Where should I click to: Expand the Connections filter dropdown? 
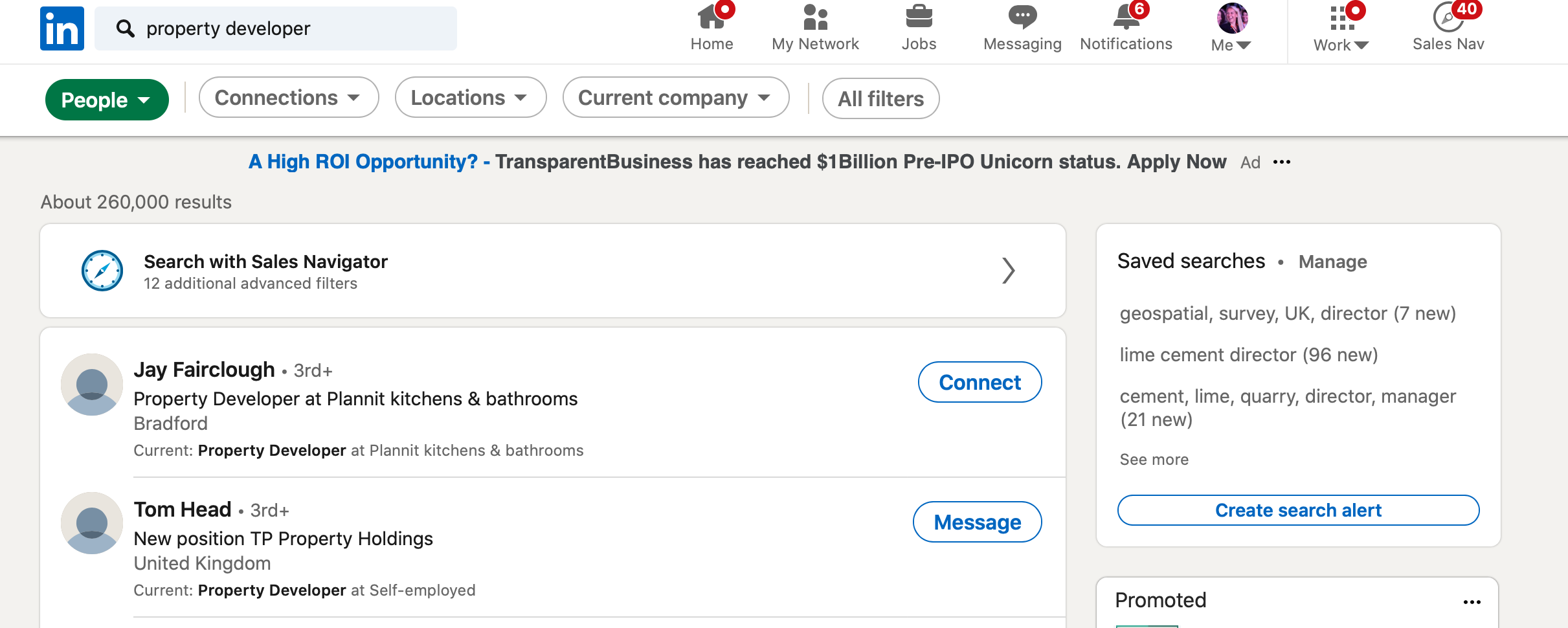(289, 98)
